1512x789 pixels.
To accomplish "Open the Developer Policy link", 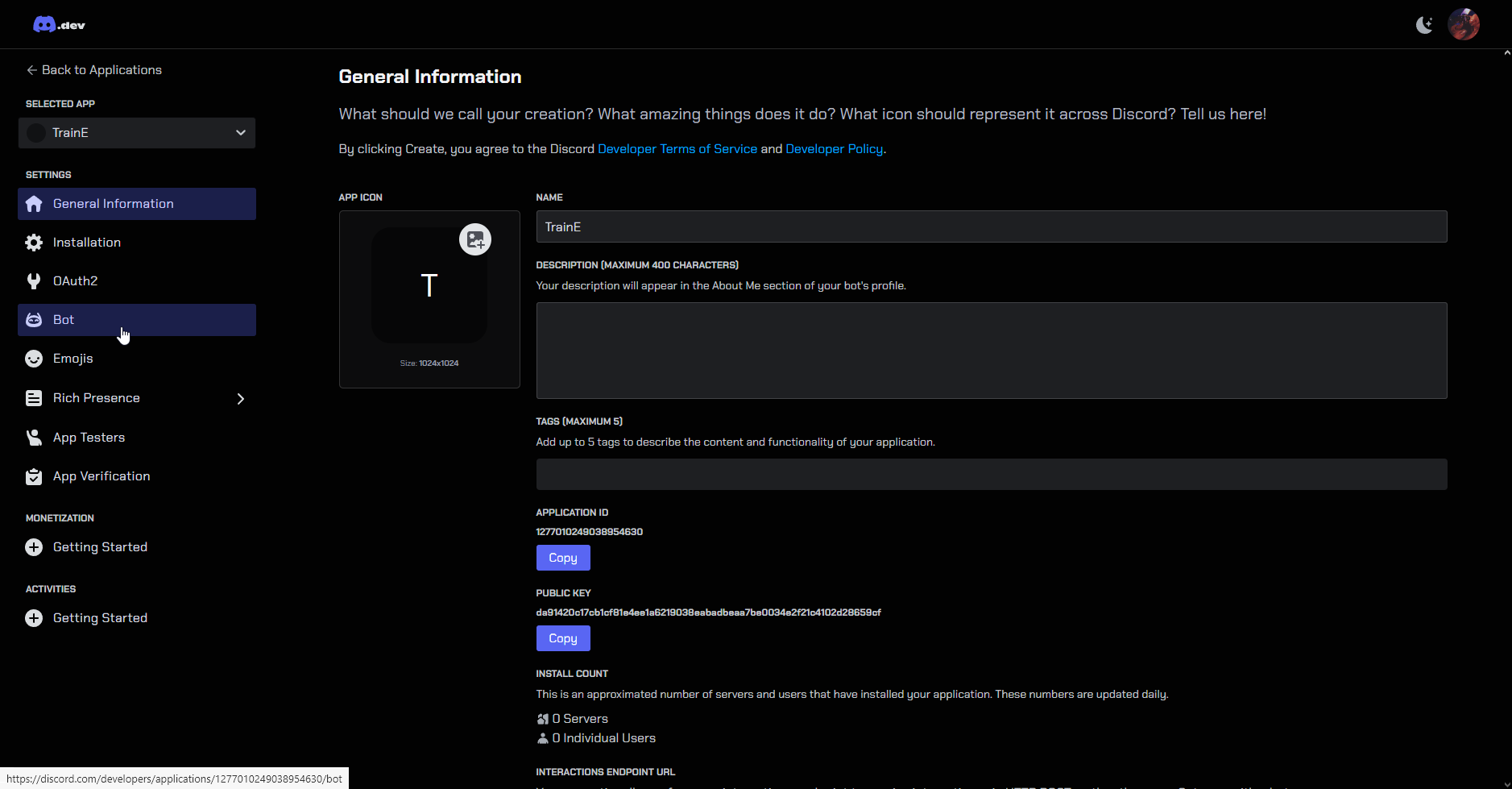I will (x=835, y=149).
